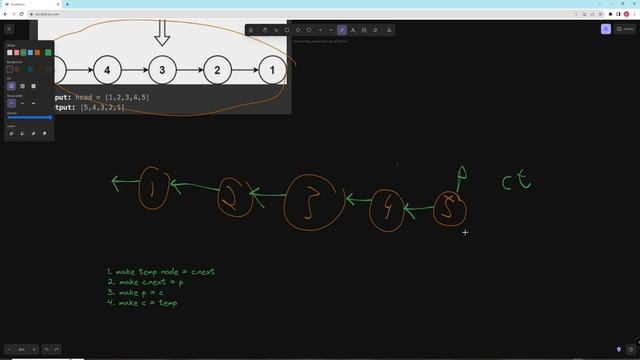Select the Diamond shape tool
The width and height of the screenshot is (640, 360).
298,30
